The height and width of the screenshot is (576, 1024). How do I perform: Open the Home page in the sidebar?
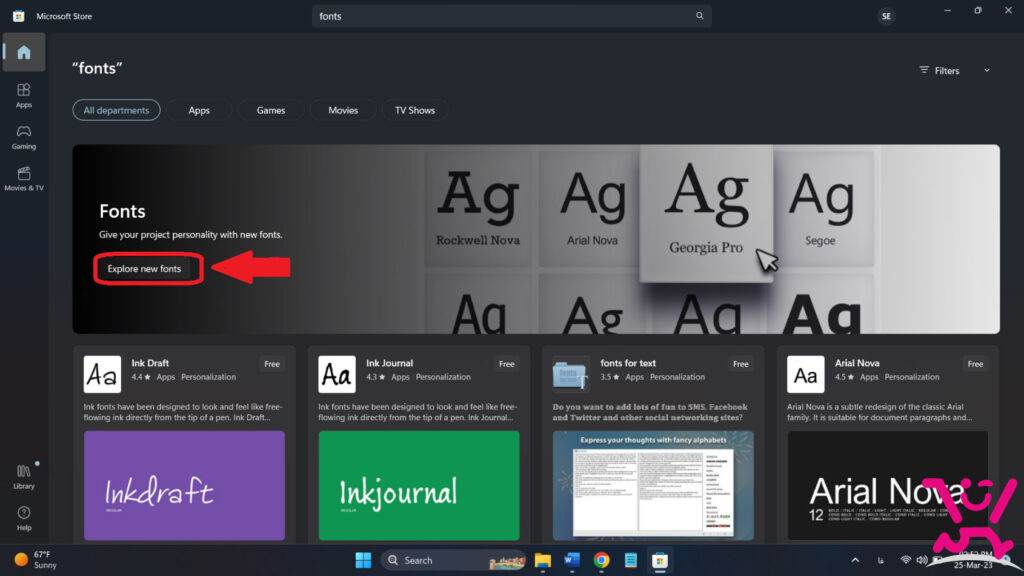[x=24, y=52]
